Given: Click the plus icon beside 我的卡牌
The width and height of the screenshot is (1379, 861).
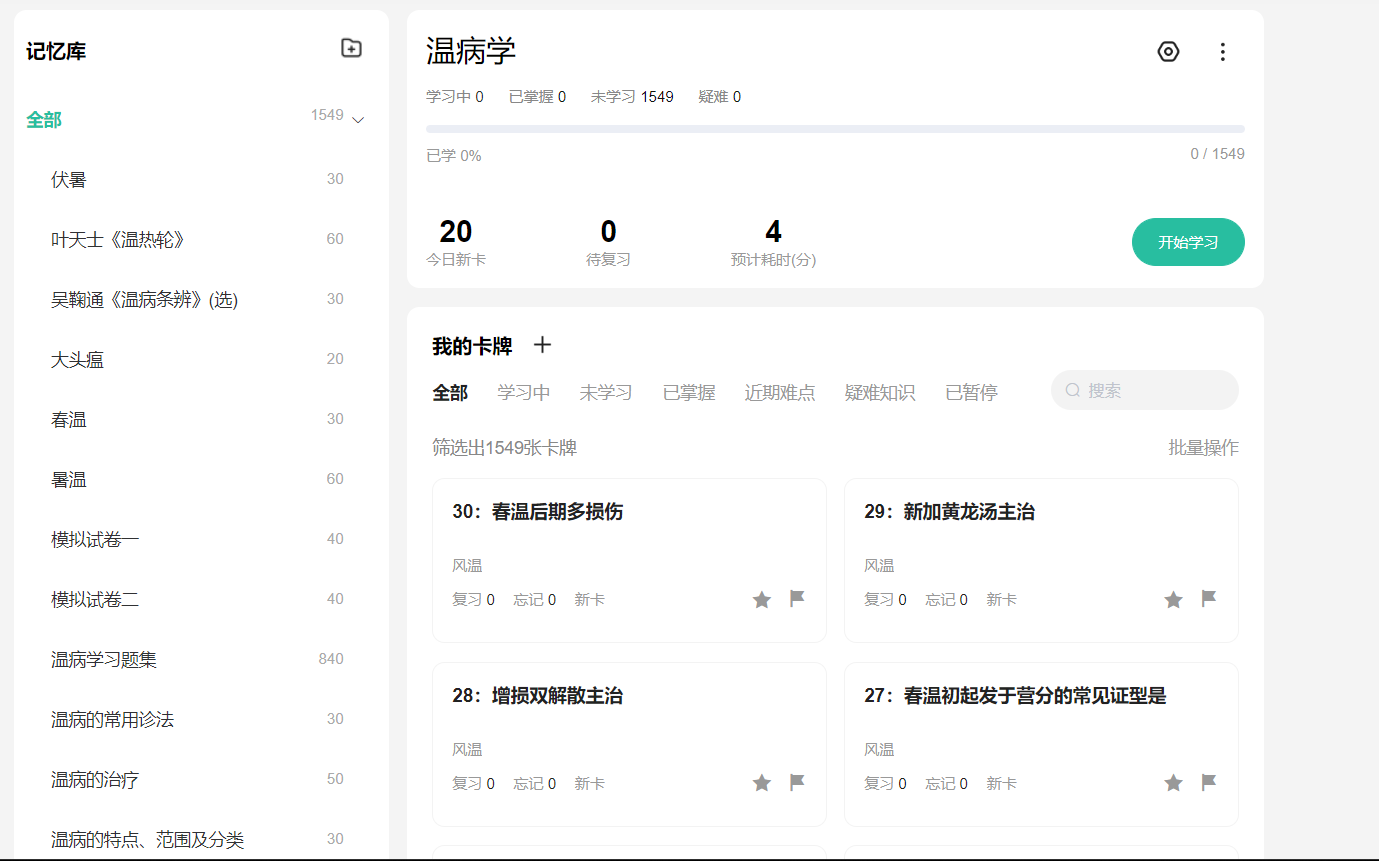Looking at the screenshot, I should tap(542, 345).
